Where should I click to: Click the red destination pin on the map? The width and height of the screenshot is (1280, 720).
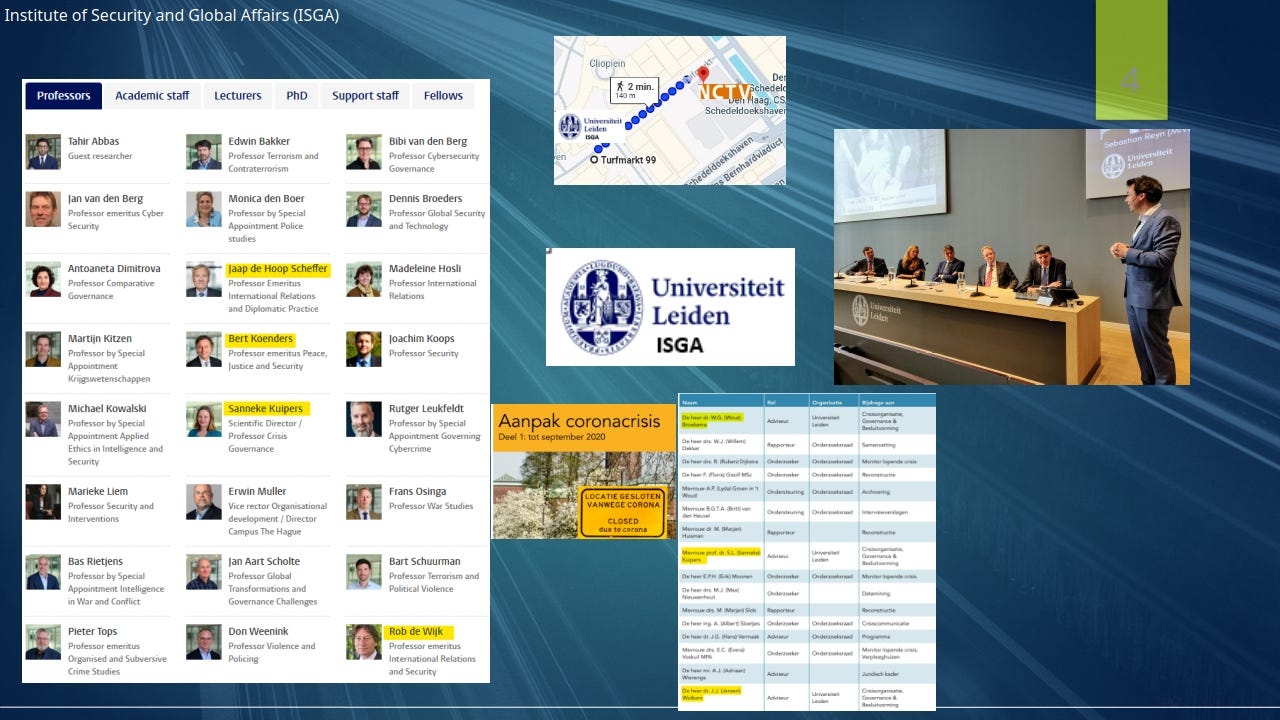[703, 74]
